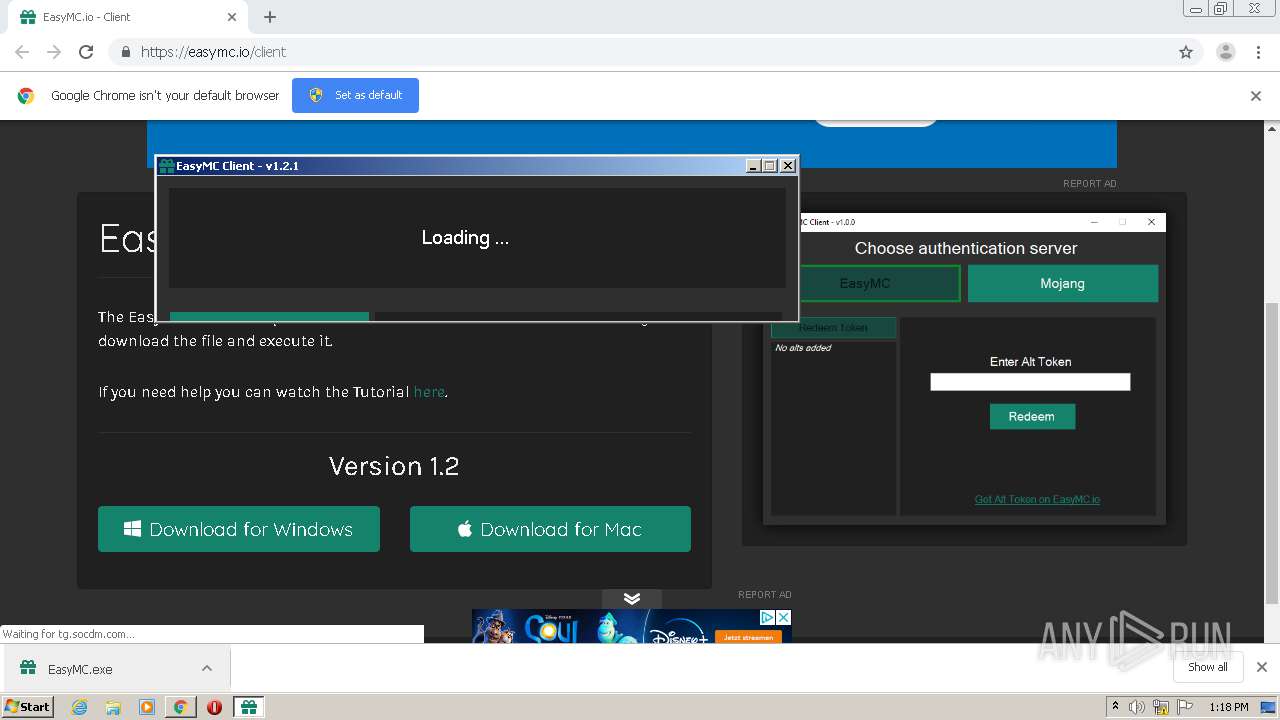
Task: Open Chrome's three-dot menu
Action: tap(1259, 52)
